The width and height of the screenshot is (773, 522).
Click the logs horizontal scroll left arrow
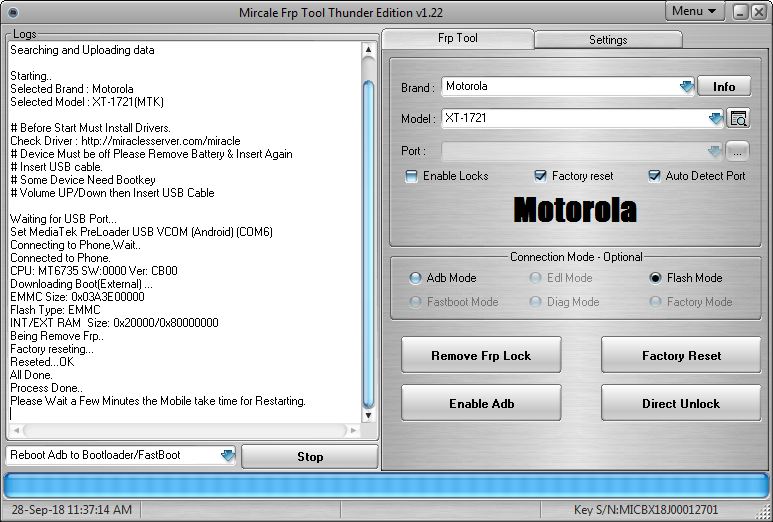pyautogui.click(x=16, y=430)
